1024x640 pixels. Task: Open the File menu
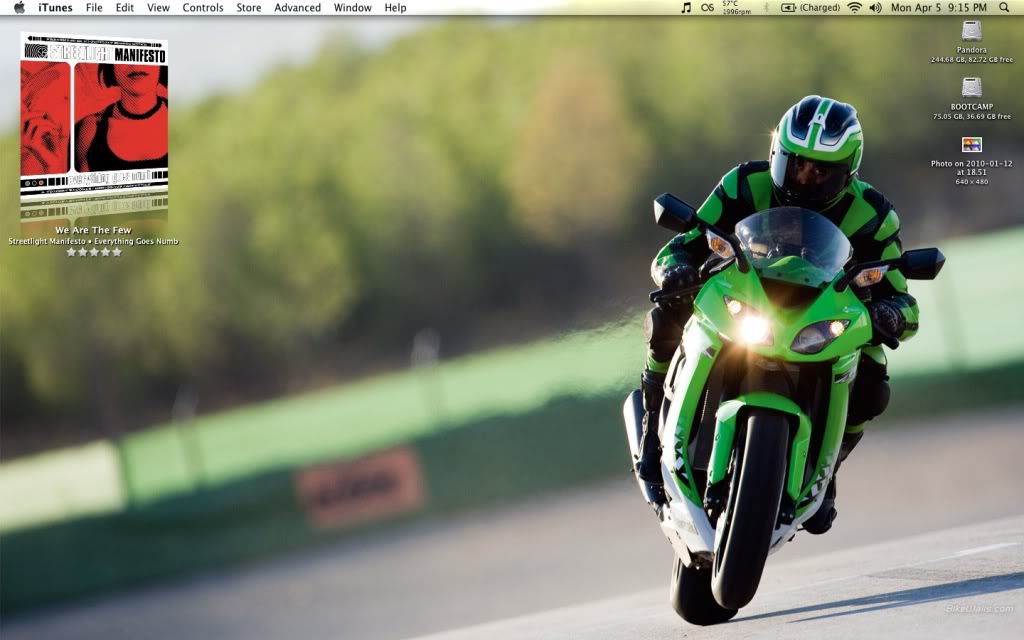(94, 8)
